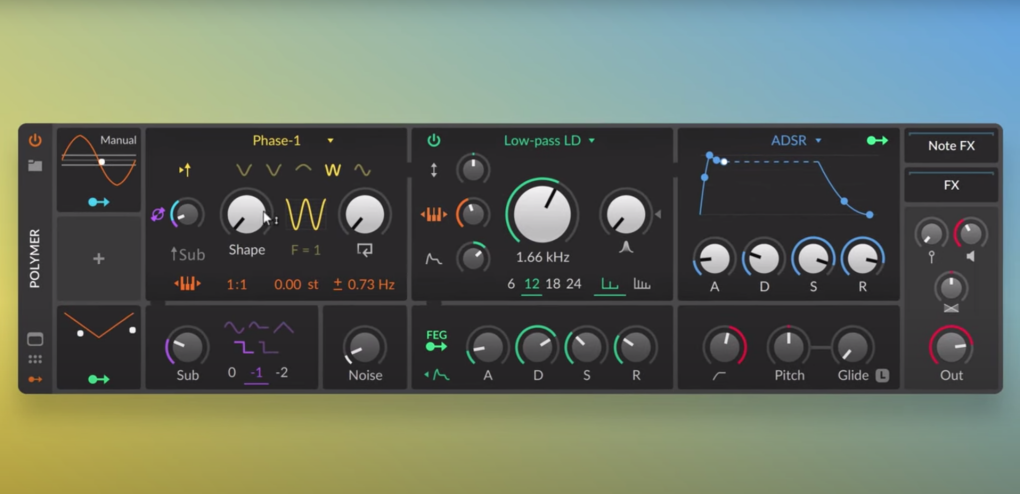This screenshot has height=494, width=1020.
Task: Open the Note FX slot
Action: (x=951, y=146)
